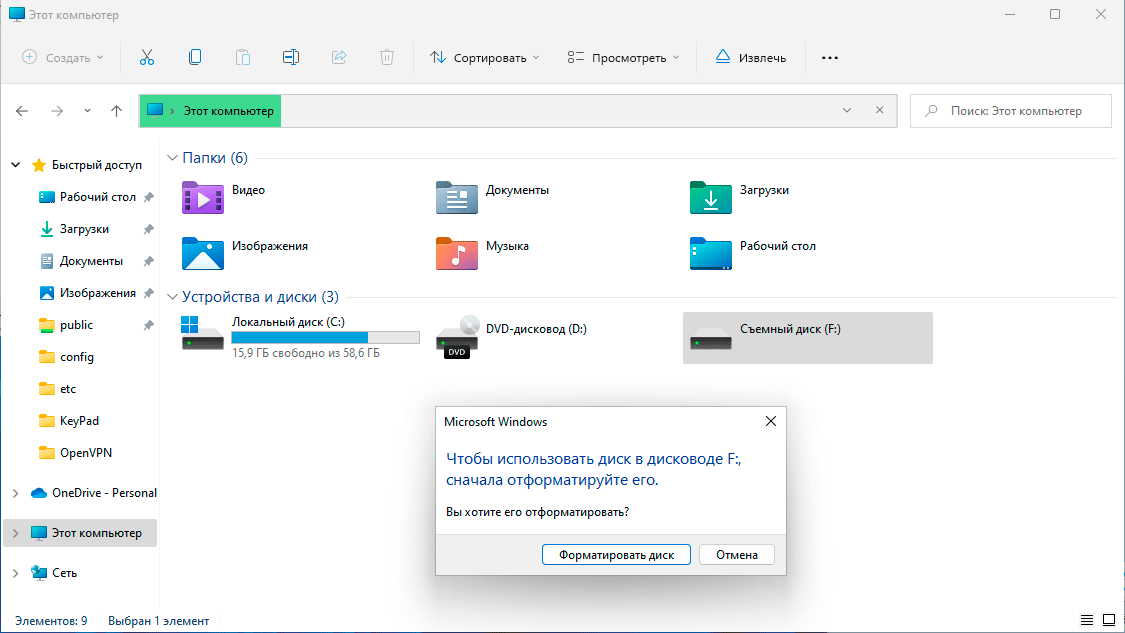The width and height of the screenshot is (1125, 633).
Task: Click the Cut scissors icon in toolbar
Action: click(x=147, y=57)
